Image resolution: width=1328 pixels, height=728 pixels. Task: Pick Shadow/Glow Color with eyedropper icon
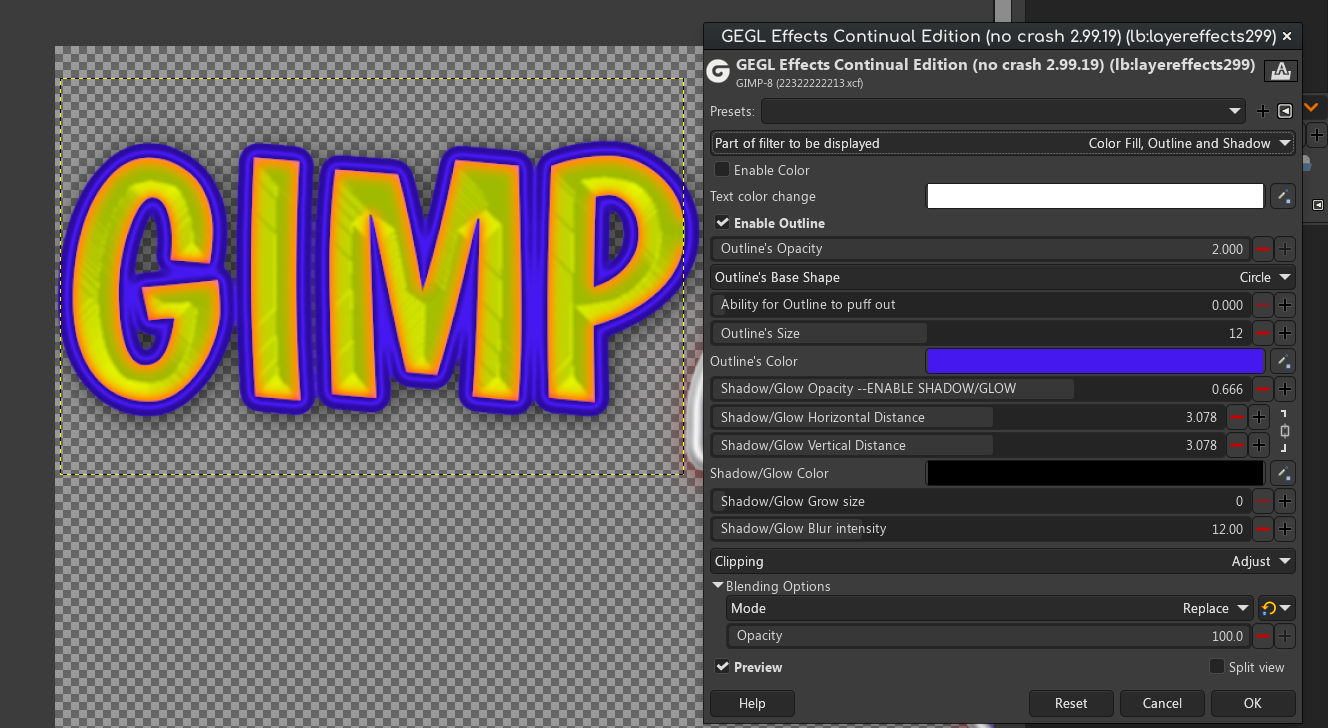point(1283,473)
